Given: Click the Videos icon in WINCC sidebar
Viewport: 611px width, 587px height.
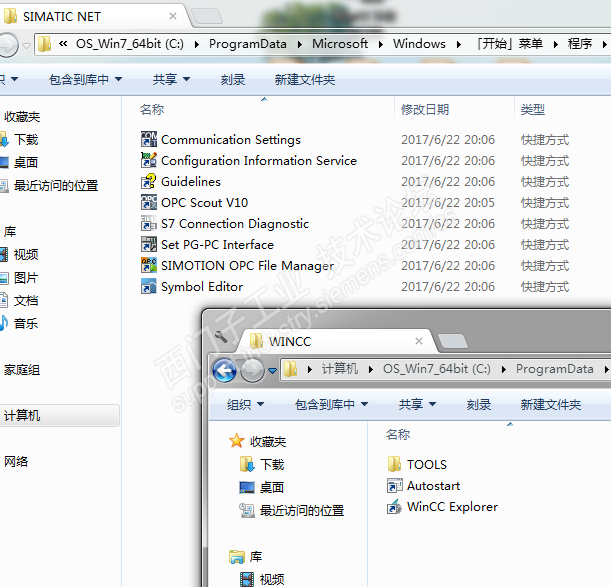Looking at the screenshot, I should pyautogui.click(x=247, y=579).
